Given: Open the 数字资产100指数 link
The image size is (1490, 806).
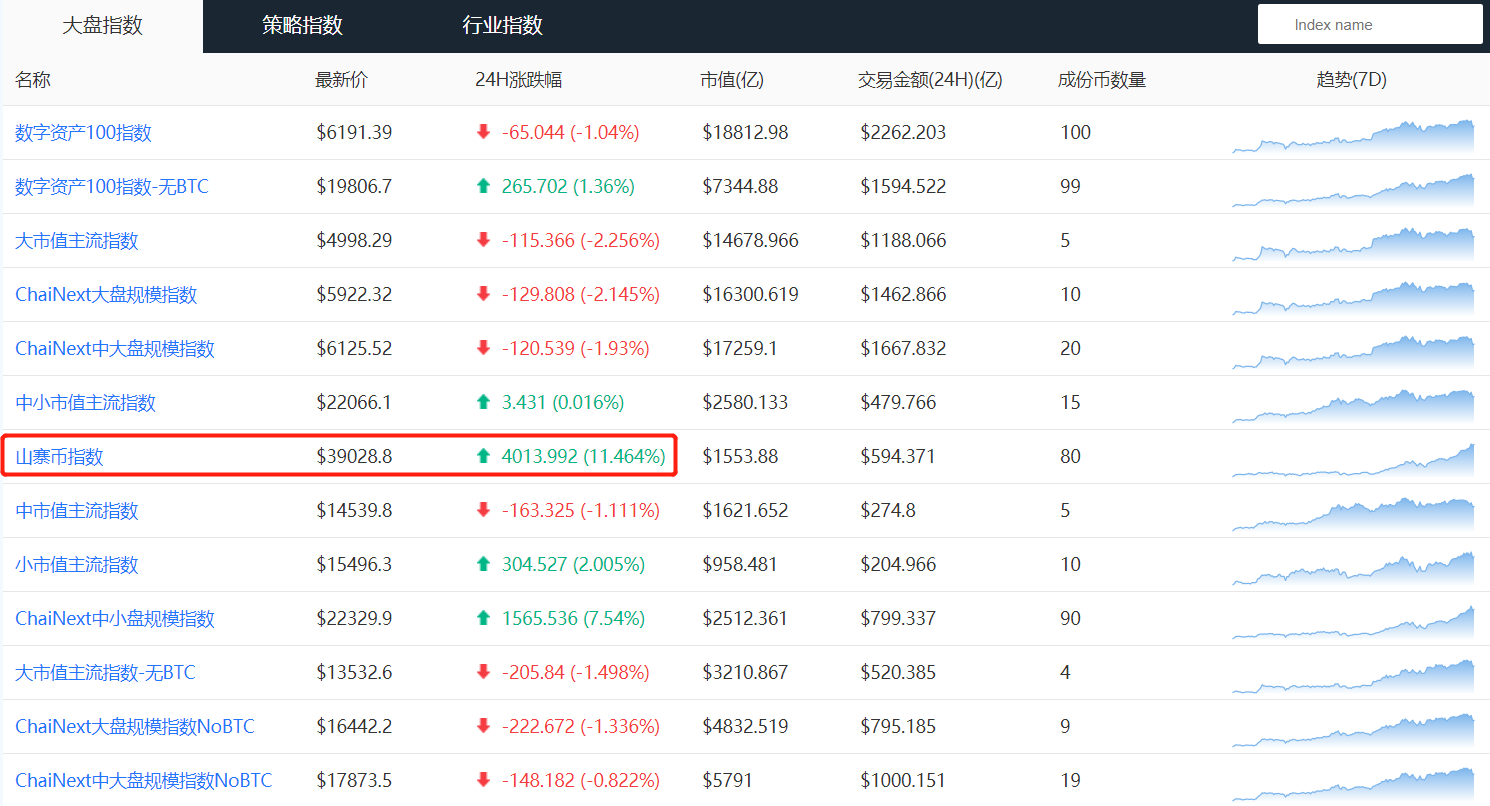Looking at the screenshot, I should (83, 133).
